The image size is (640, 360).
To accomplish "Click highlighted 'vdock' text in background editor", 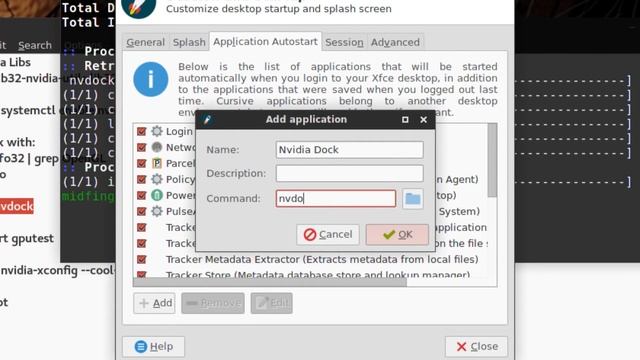I will pos(16,207).
